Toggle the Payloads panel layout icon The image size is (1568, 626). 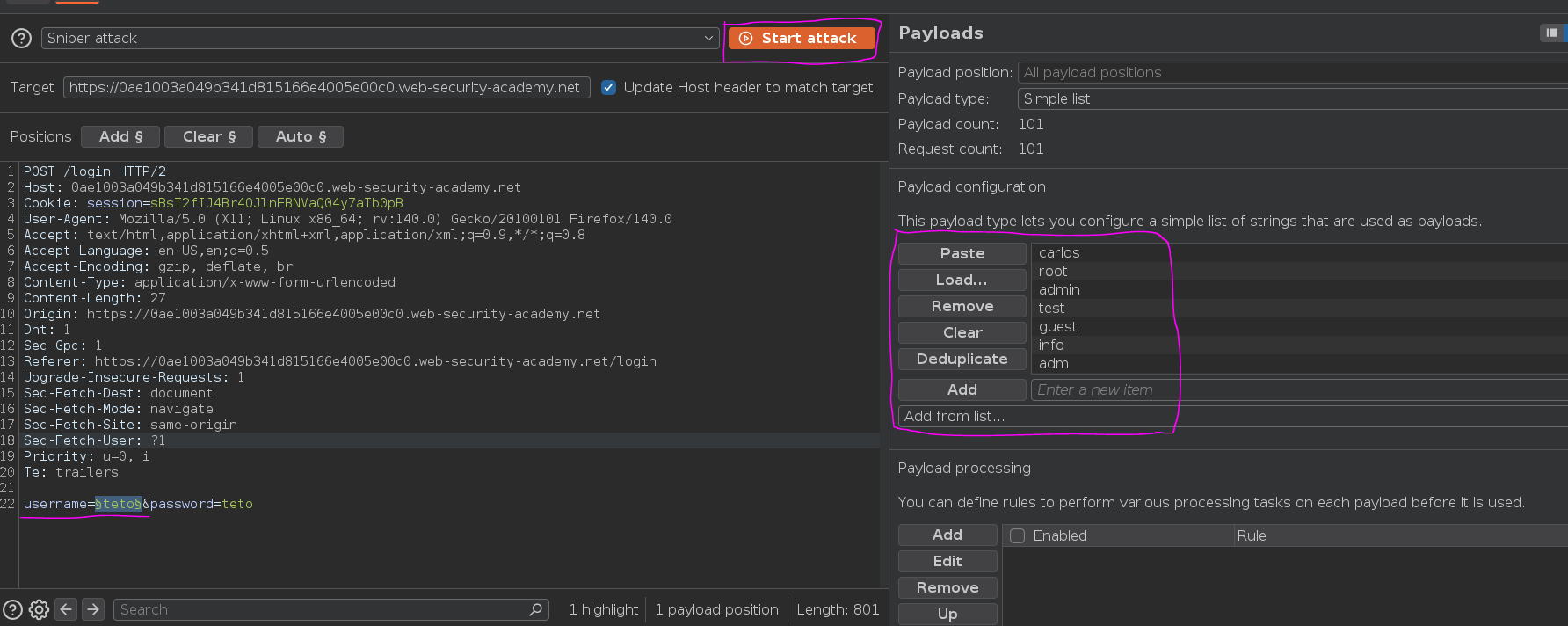pyautogui.click(x=1551, y=33)
